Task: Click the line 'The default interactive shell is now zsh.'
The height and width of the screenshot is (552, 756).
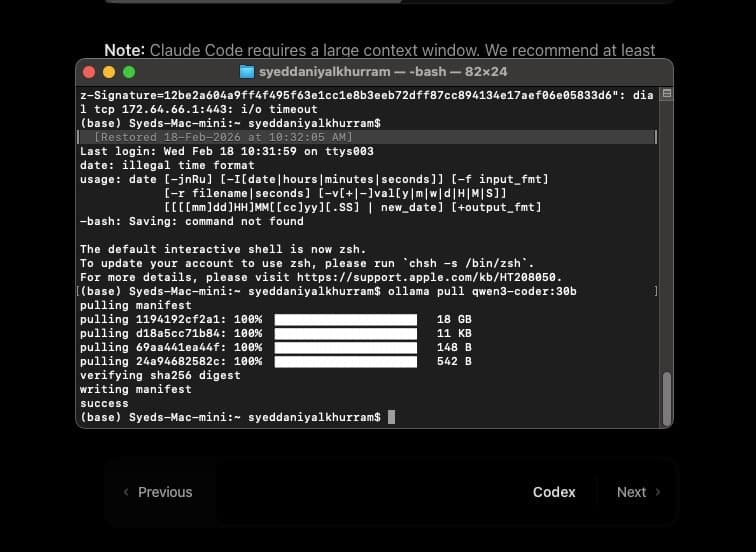Action: pyautogui.click(x=223, y=249)
